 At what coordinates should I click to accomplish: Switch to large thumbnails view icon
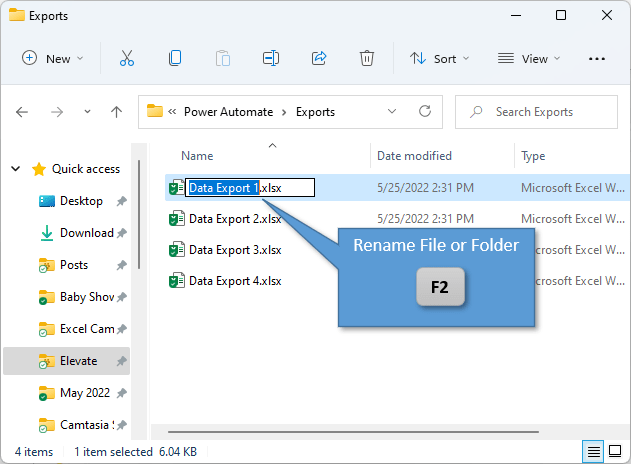tap(615, 452)
